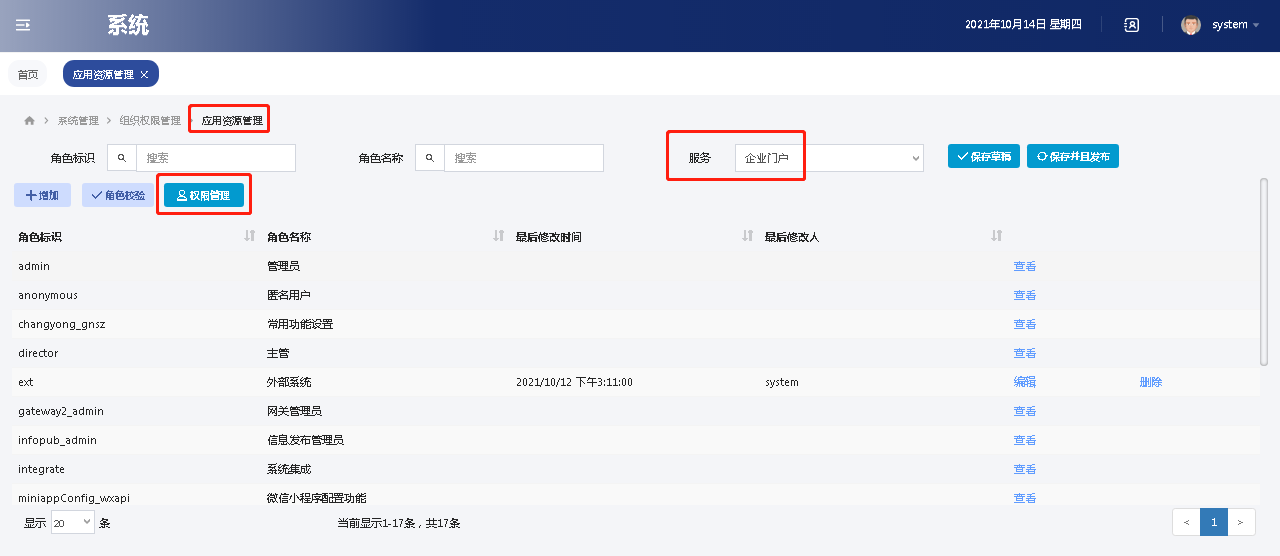Switch to the 首页 tab
Viewport: 1280px width, 556px height.
click(28, 74)
